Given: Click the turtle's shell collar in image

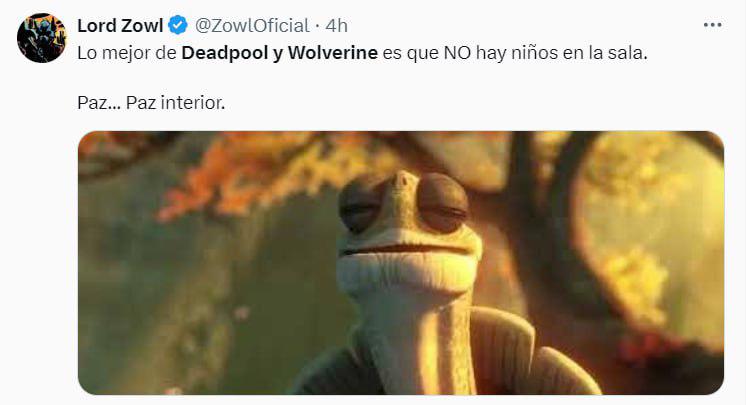Looking at the screenshot, I should click(500, 352).
